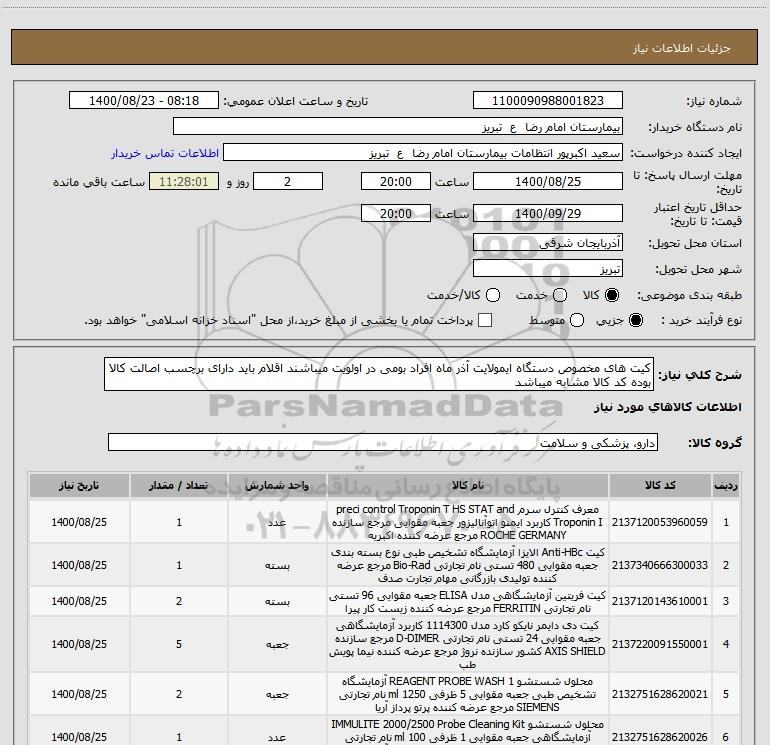The image size is (770, 745).
Task: Select the کالا radio button
Action: click(x=612, y=295)
